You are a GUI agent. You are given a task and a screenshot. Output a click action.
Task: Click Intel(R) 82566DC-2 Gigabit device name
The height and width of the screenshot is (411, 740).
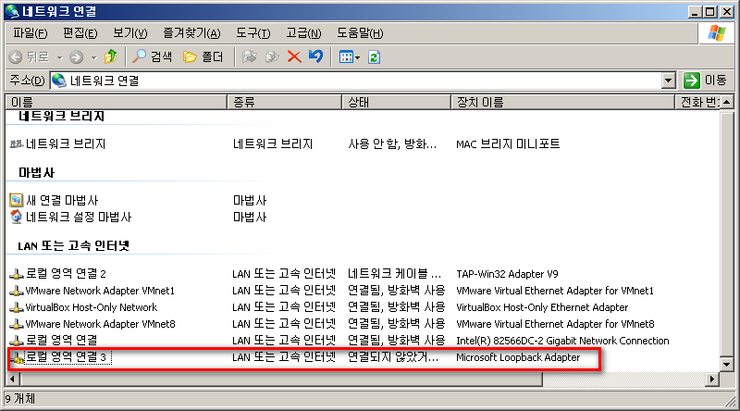point(563,341)
